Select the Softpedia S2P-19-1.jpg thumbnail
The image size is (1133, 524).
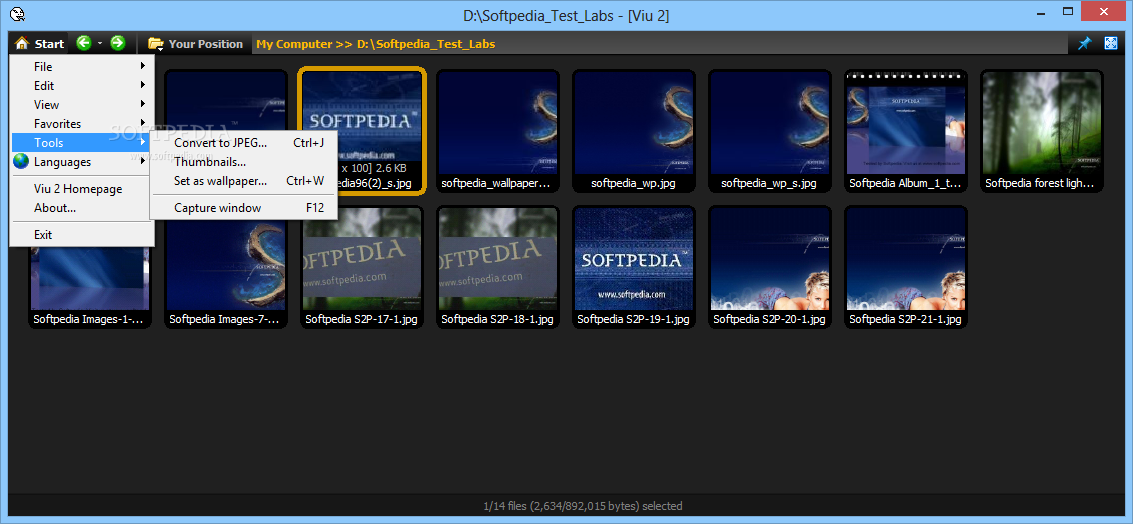633,267
